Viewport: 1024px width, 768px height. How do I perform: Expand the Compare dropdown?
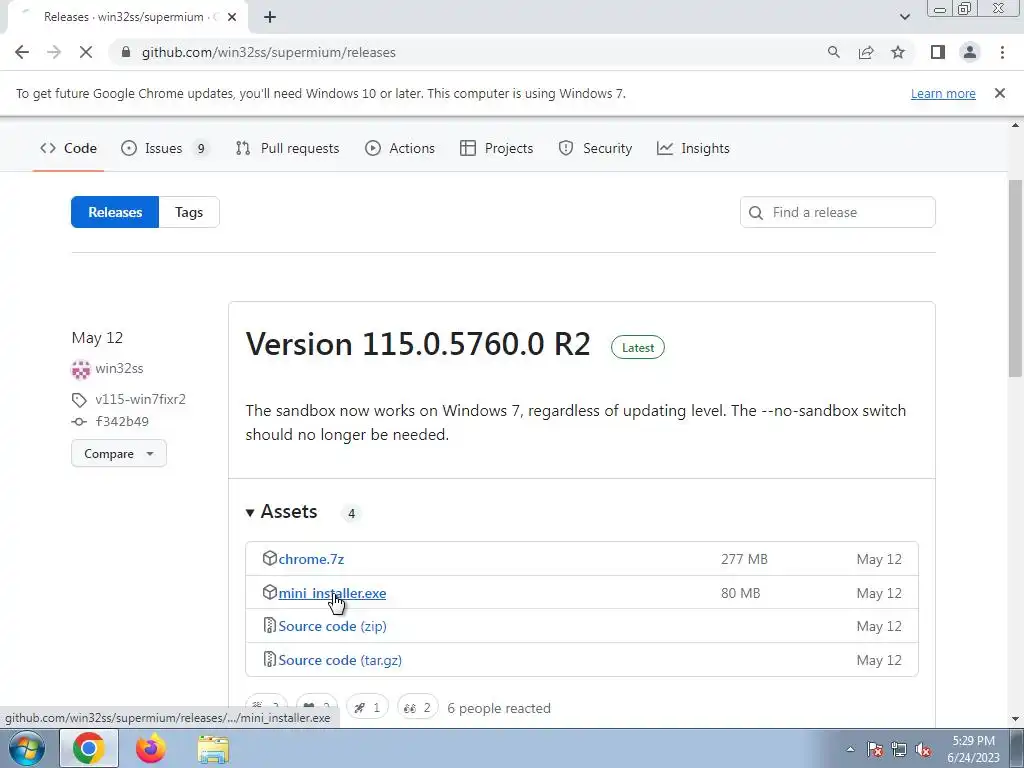[x=119, y=453]
